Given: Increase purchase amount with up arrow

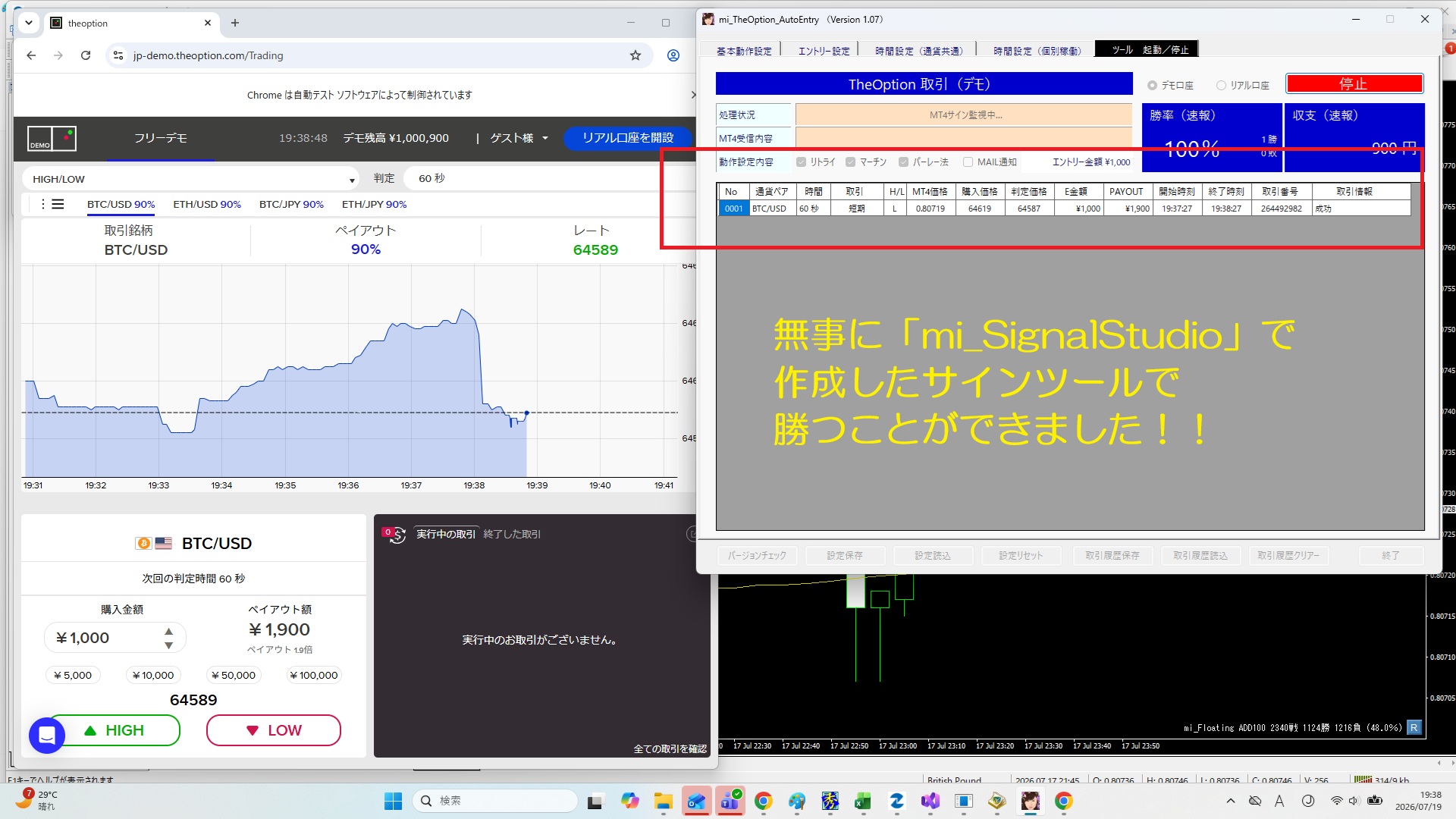Looking at the screenshot, I should pos(168,631).
